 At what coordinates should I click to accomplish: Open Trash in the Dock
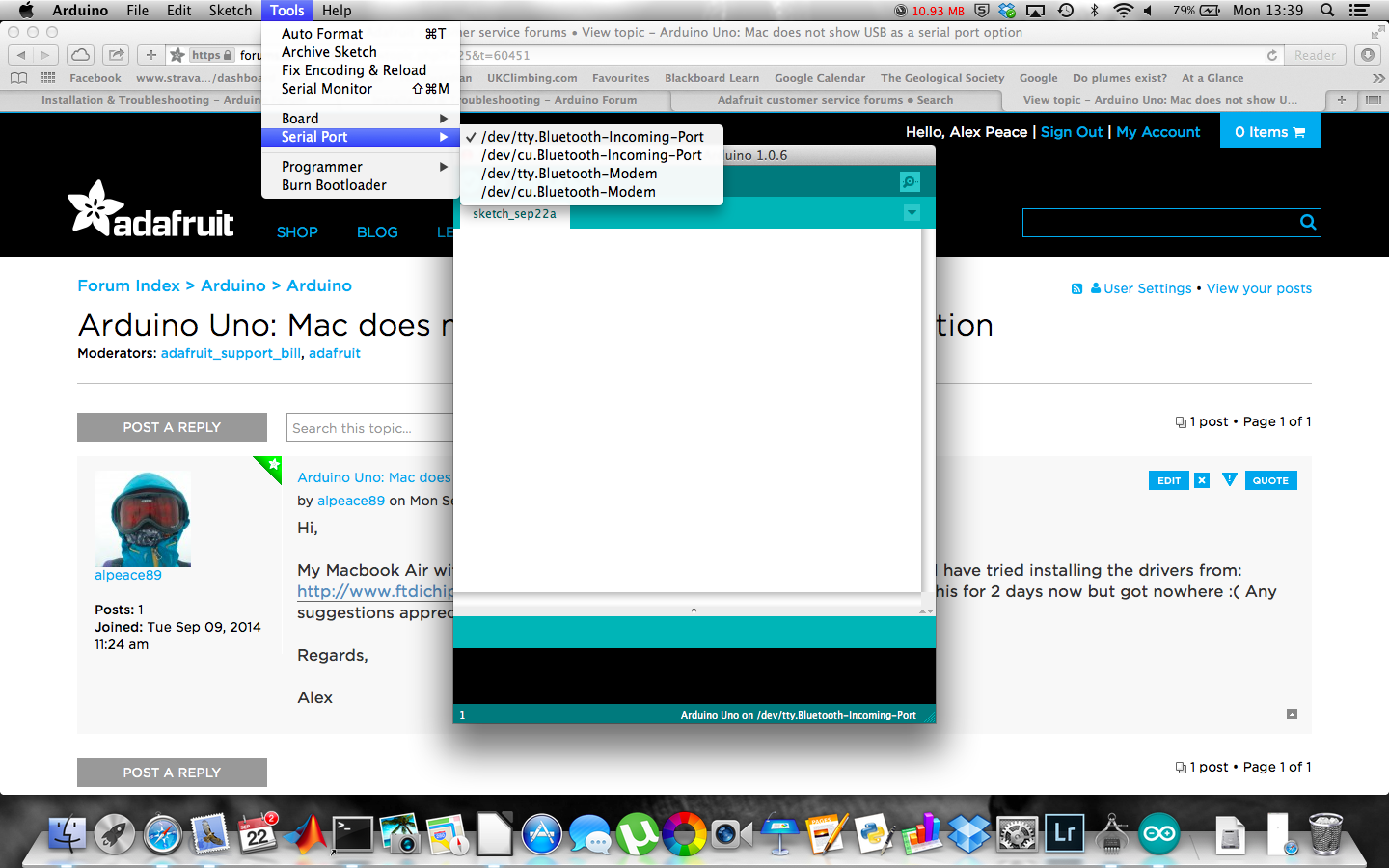coord(1326,833)
